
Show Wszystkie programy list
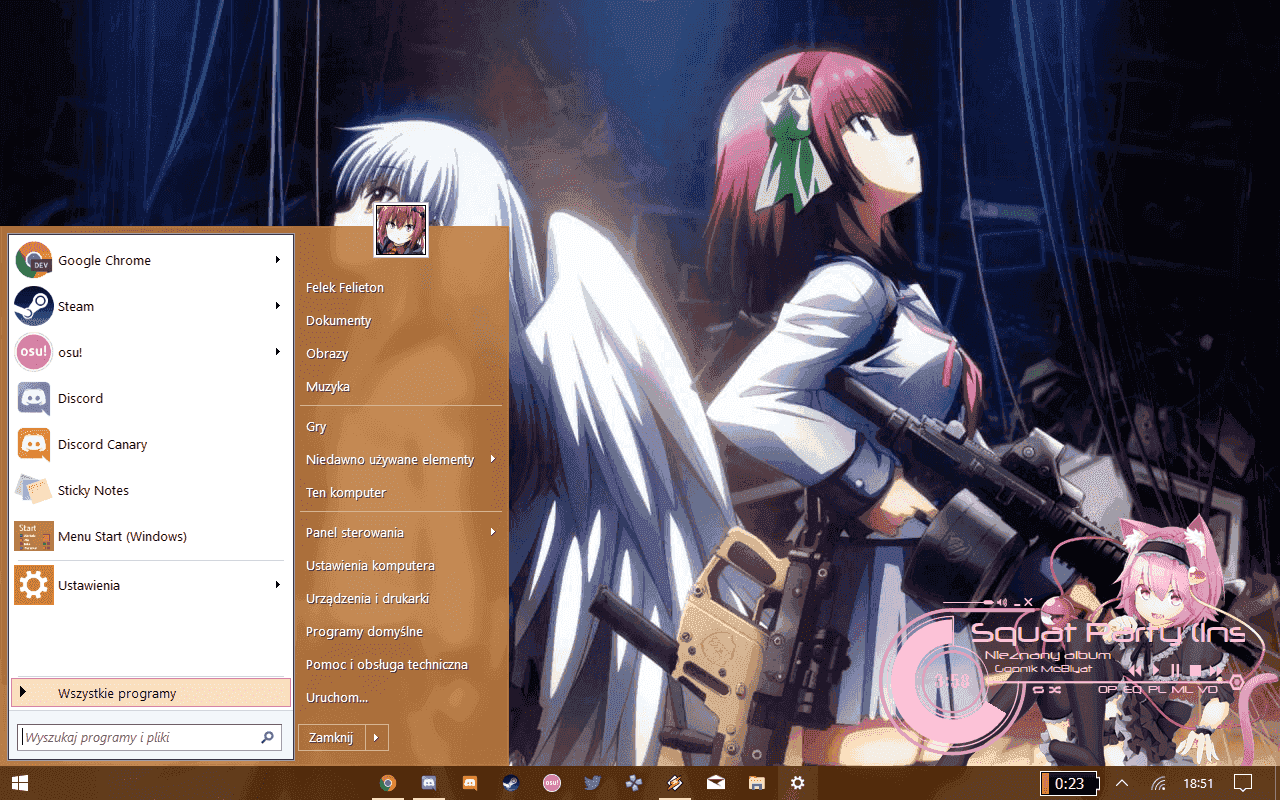coord(151,693)
